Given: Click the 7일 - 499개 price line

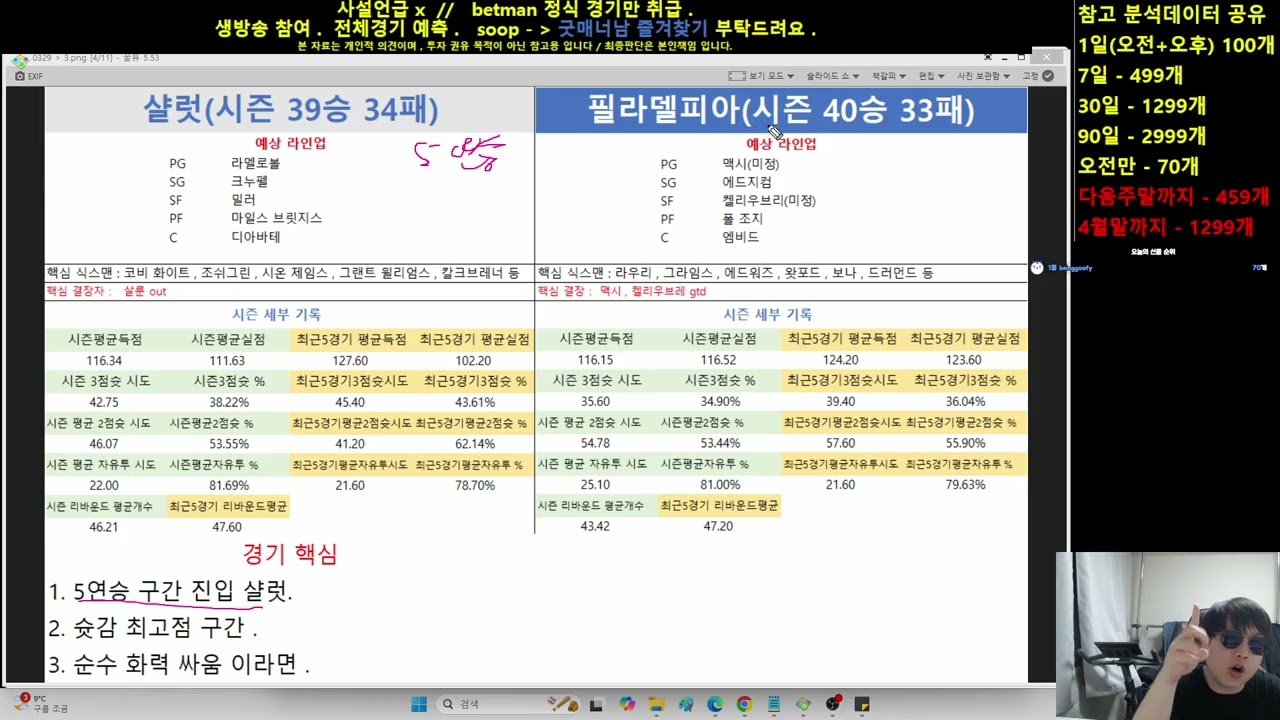Looking at the screenshot, I should pos(1131,75).
